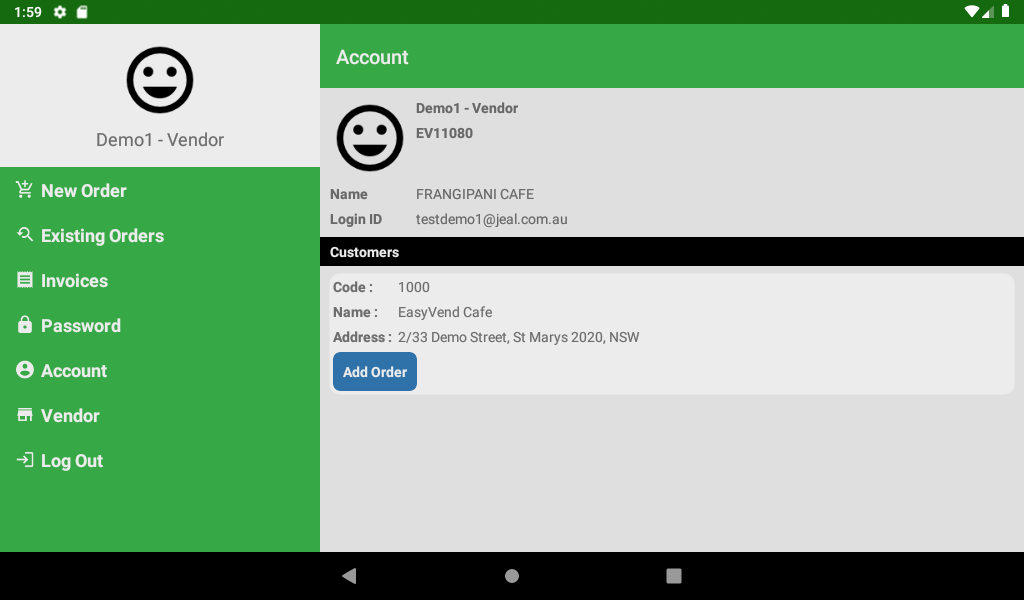1024x600 pixels.
Task: Select the Vendor menu item
Action: pyautogui.click(x=70, y=416)
